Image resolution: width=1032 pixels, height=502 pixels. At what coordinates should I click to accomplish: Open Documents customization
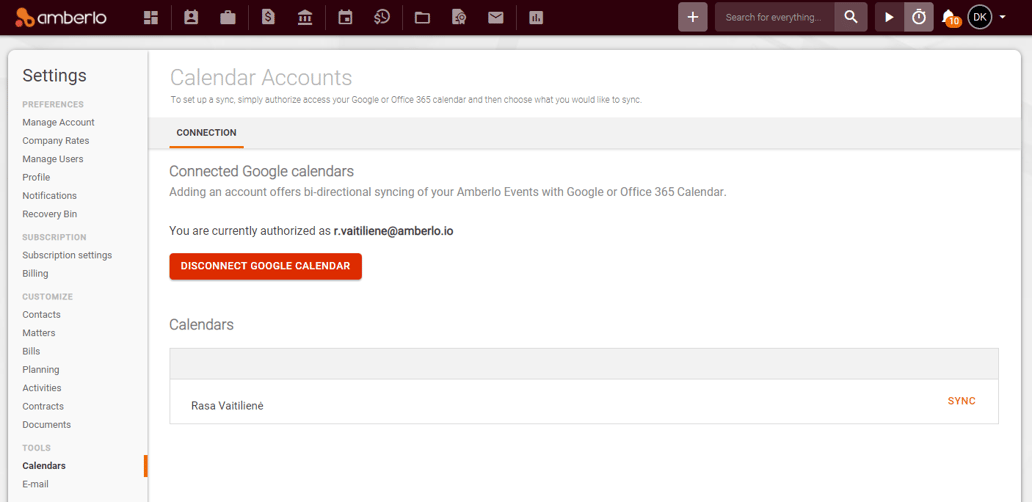pos(47,425)
